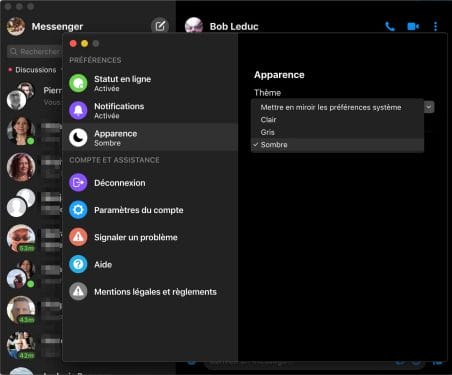The height and width of the screenshot is (375, 452).
Task: Open the Aide entry
Action: 150,264
